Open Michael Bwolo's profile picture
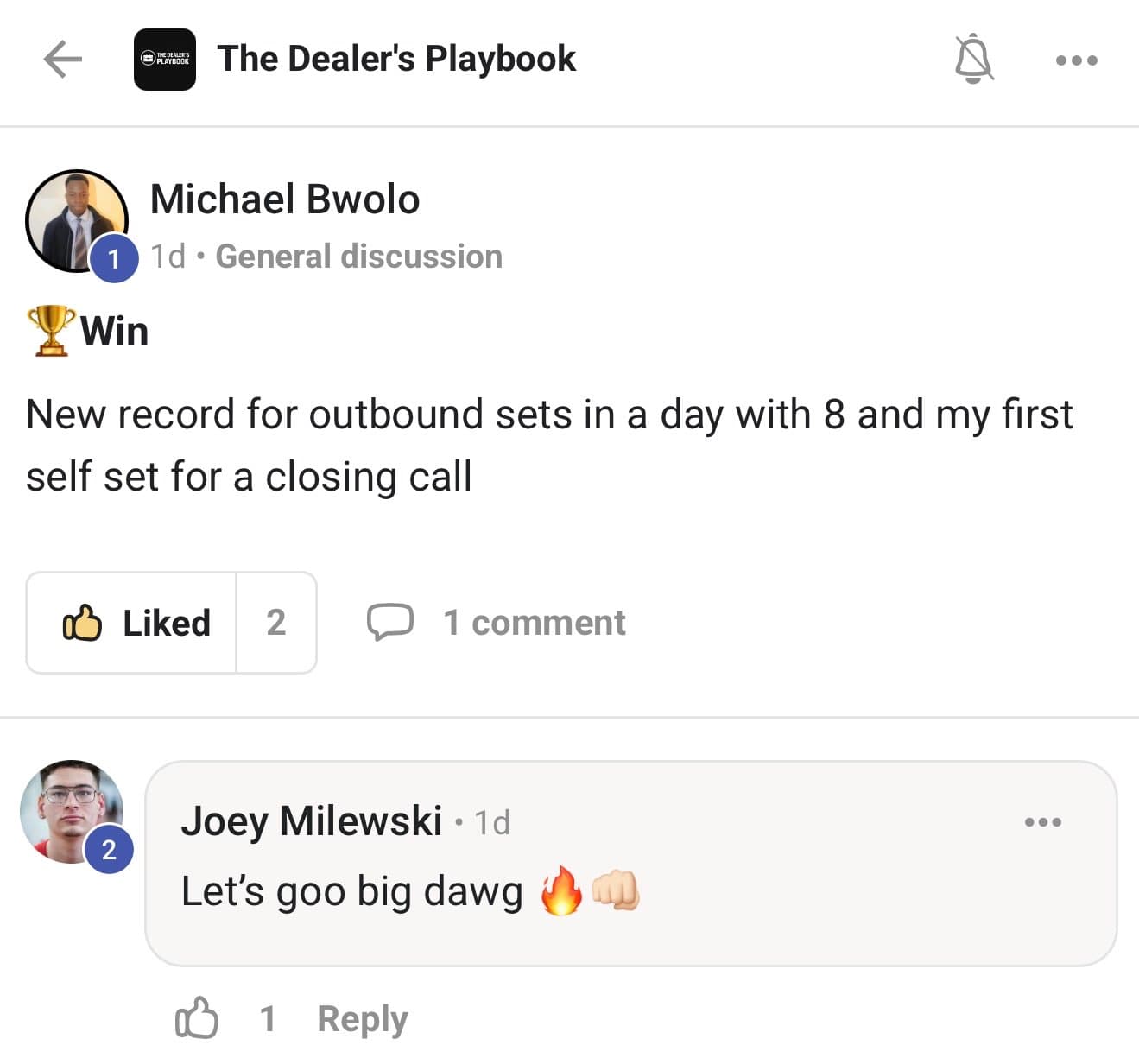This screenshot has width=1139, height=1064. point(77,221)
